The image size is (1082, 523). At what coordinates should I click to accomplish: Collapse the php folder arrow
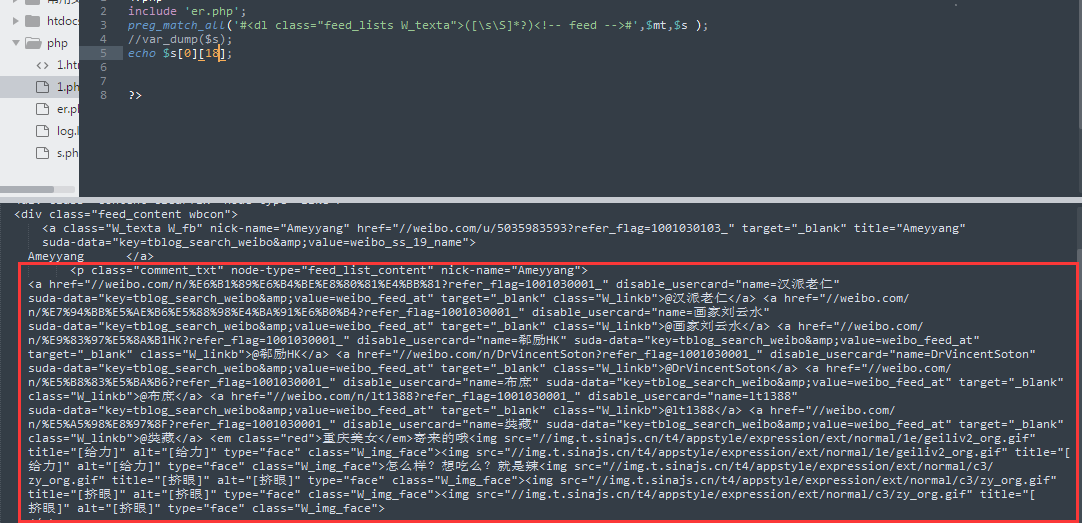click(x=16, y=43)
